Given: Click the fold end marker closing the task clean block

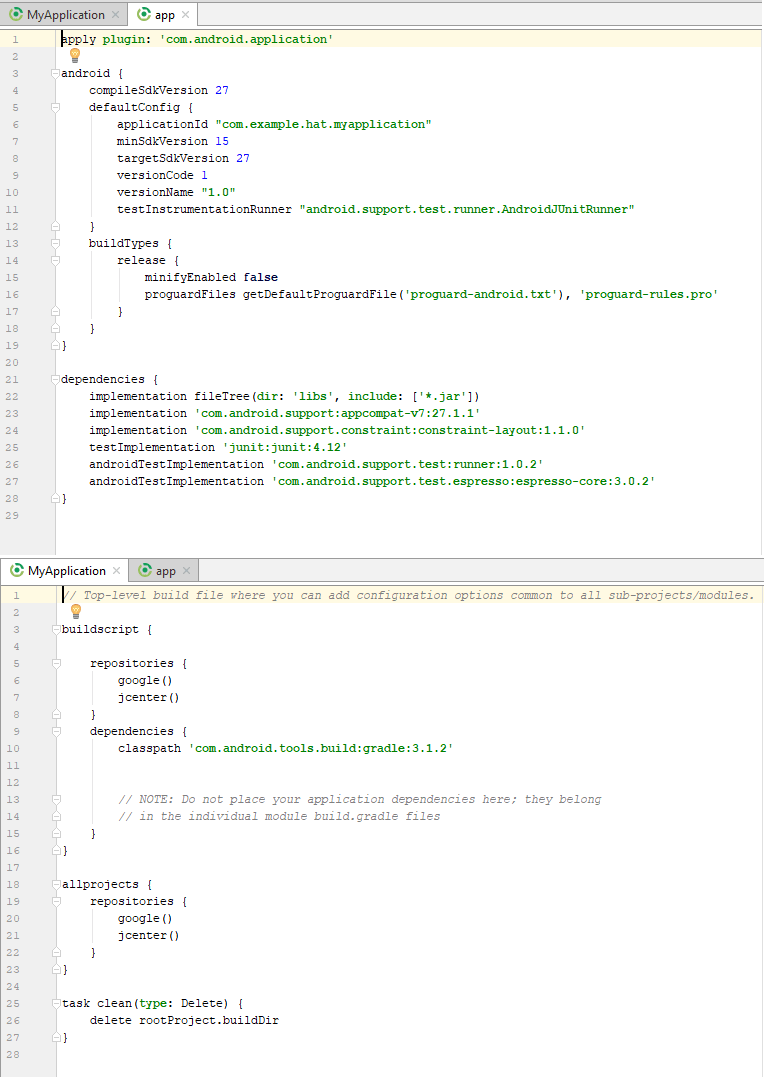Looking at the screenshot, I should tap(56, 1037).
